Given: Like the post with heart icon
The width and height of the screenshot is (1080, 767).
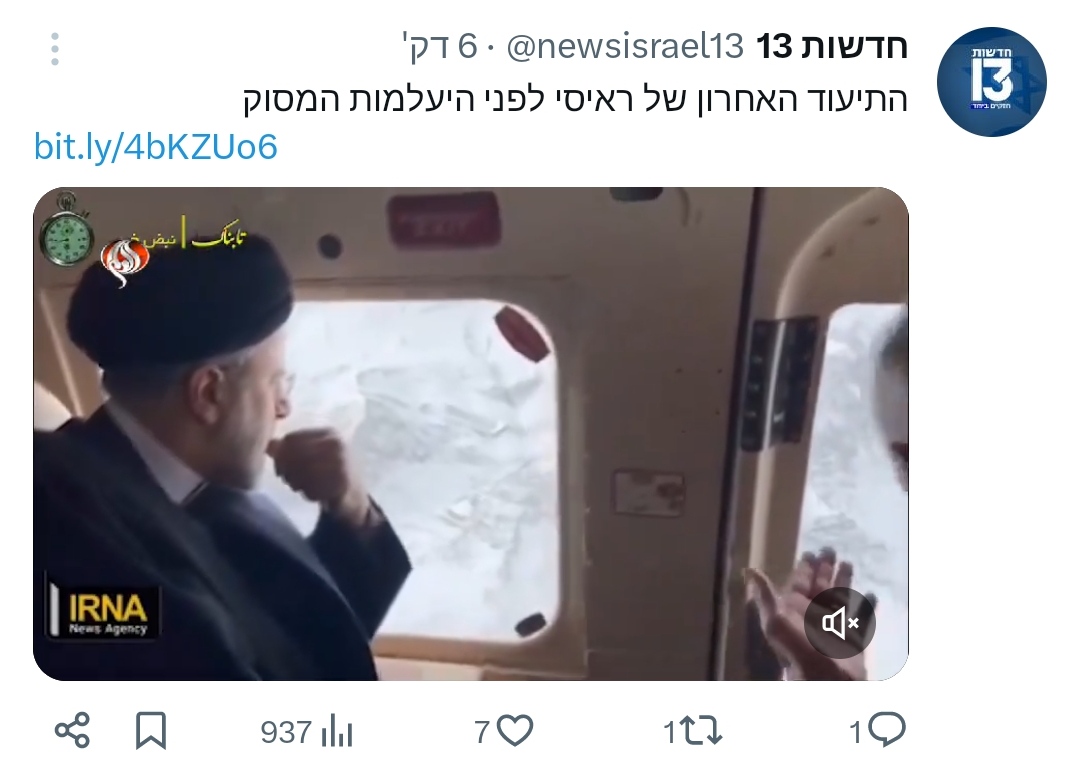Looking at the screenshot, I should 515,731.
